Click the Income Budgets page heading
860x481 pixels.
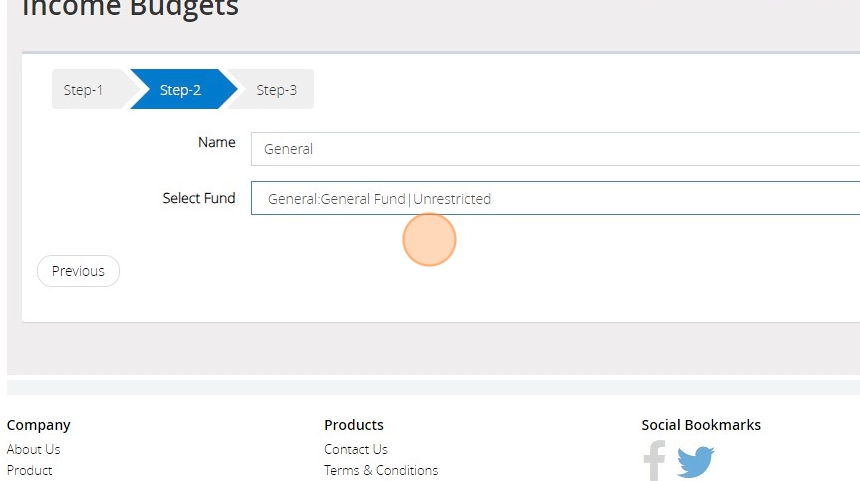click(x=130, y=9)
